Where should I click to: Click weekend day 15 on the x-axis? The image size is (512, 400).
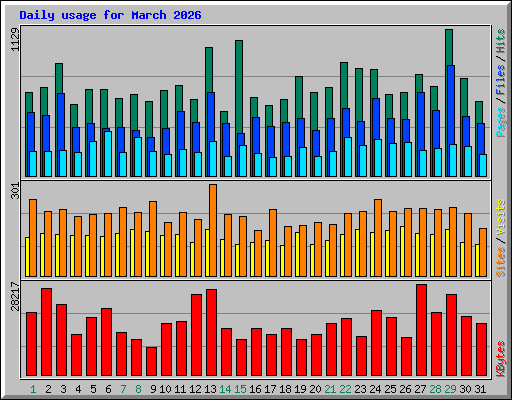(240, 389)
